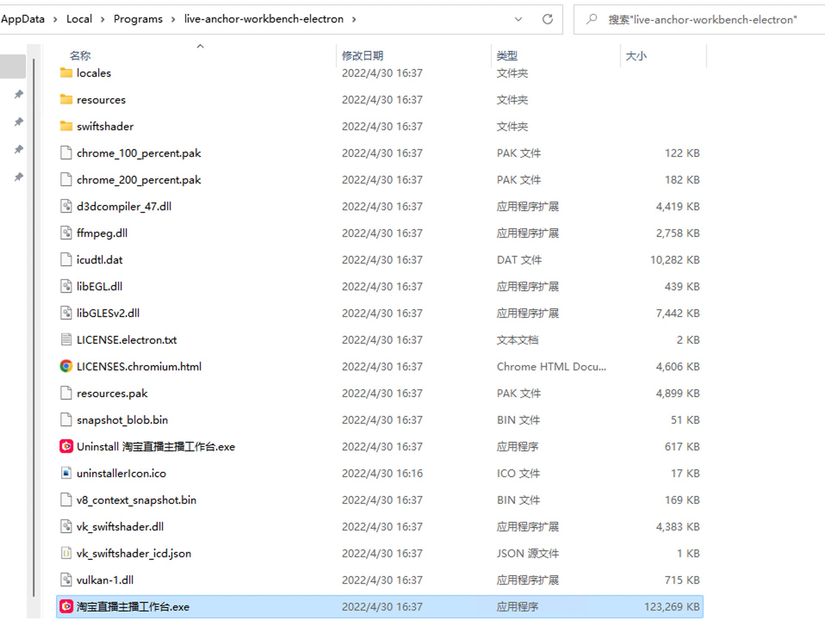
Task: Select the snapshot_blob.bin file icon
Action: point(66,420)
